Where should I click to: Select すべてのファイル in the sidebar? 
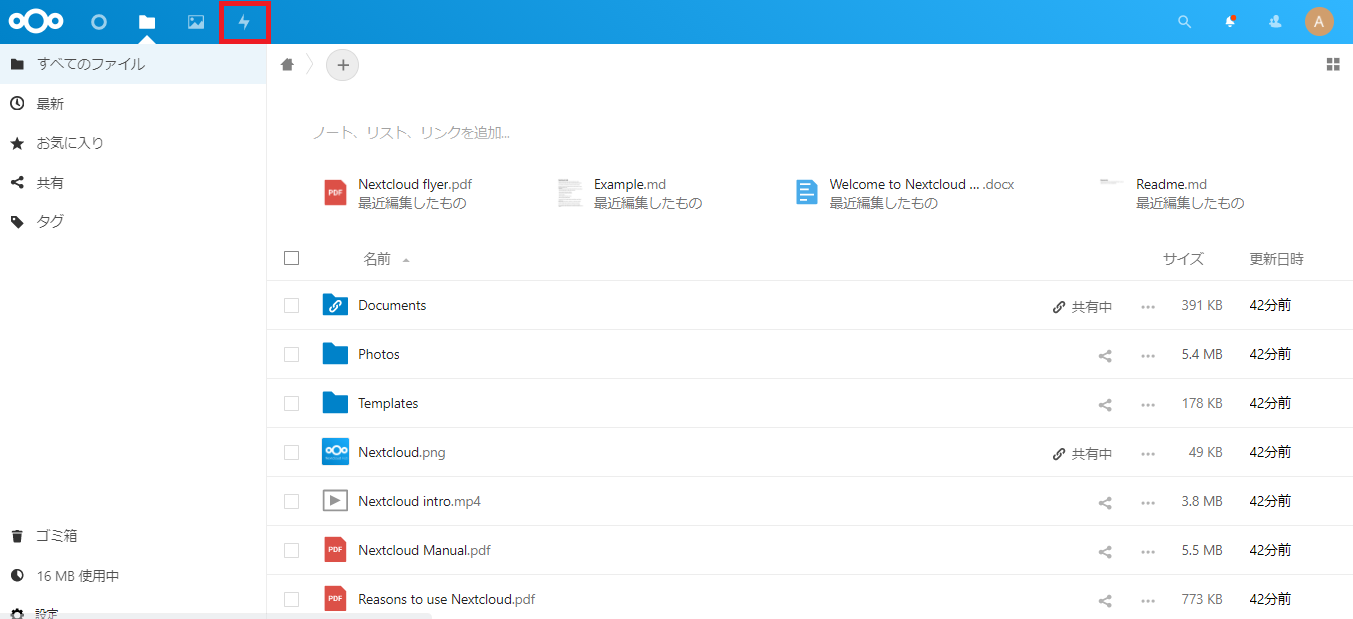pos(133,64)
